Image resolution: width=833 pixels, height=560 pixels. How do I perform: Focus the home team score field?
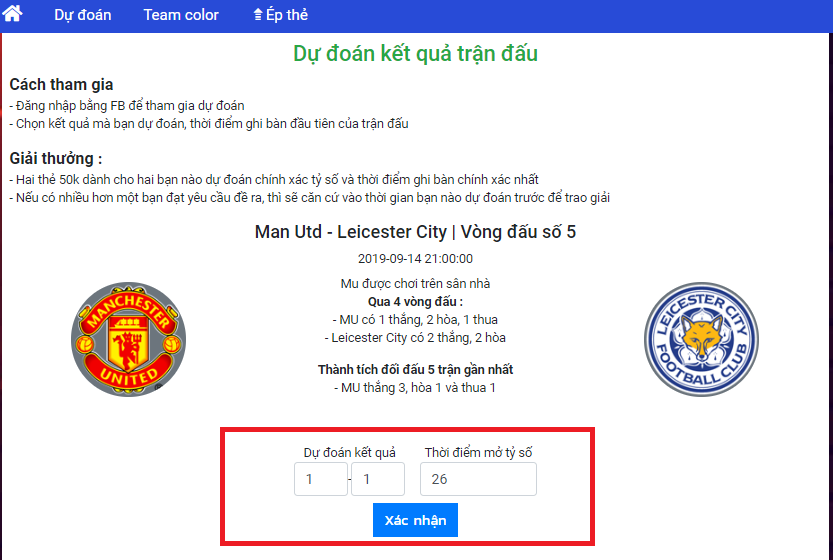coord(321,479)
